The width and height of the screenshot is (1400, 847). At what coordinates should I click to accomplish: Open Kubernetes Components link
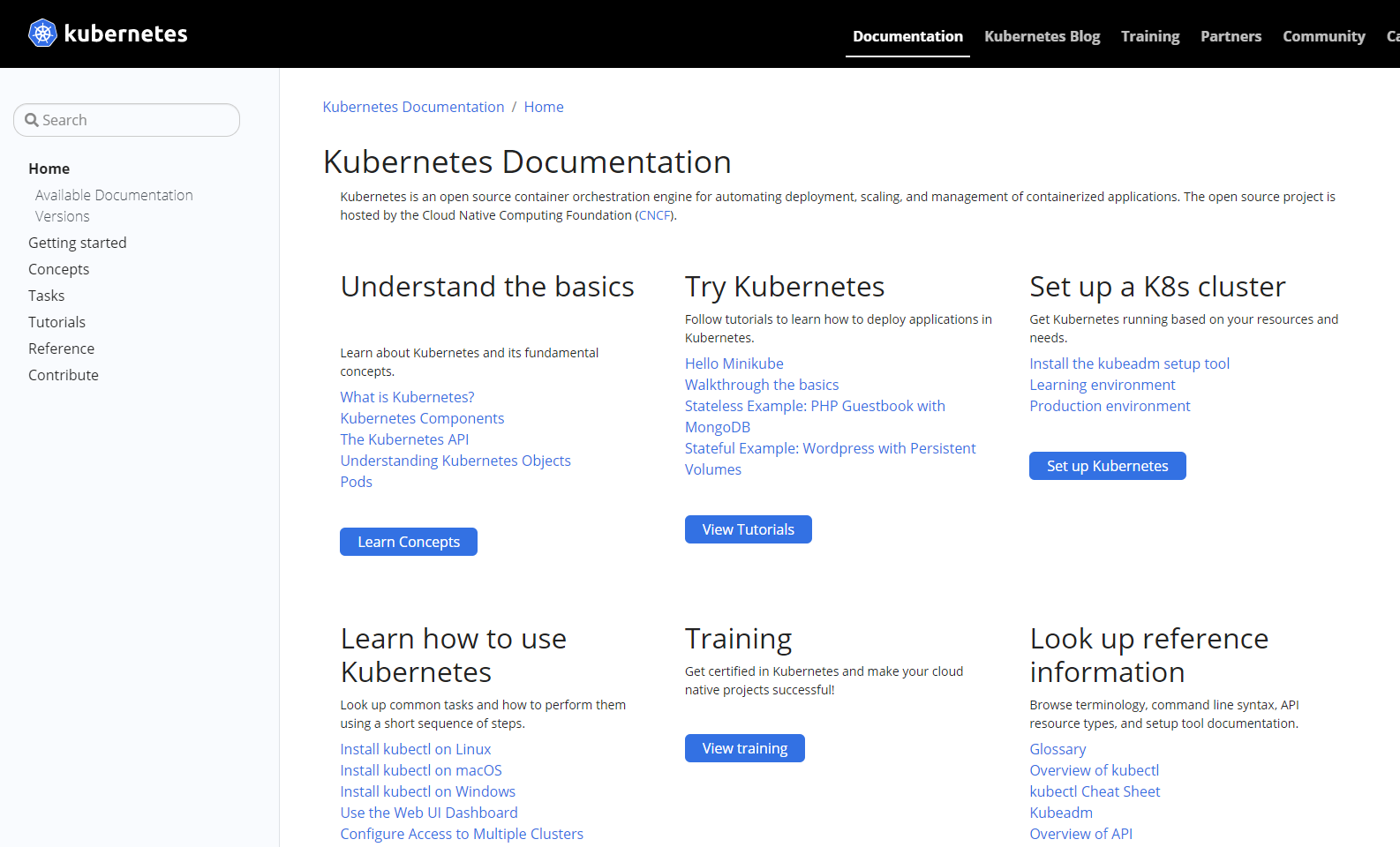click(x=422, y=418)
